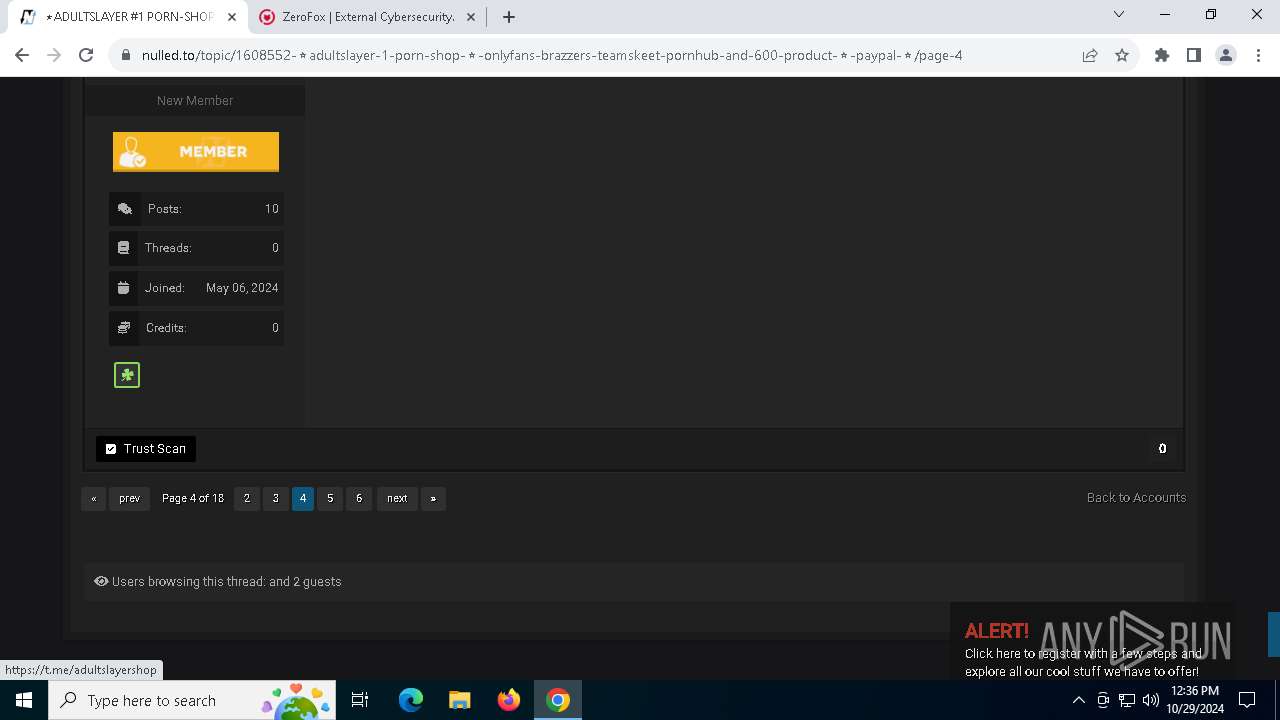Reload the page
1280x720 pixels.
[x=86, y=55]
